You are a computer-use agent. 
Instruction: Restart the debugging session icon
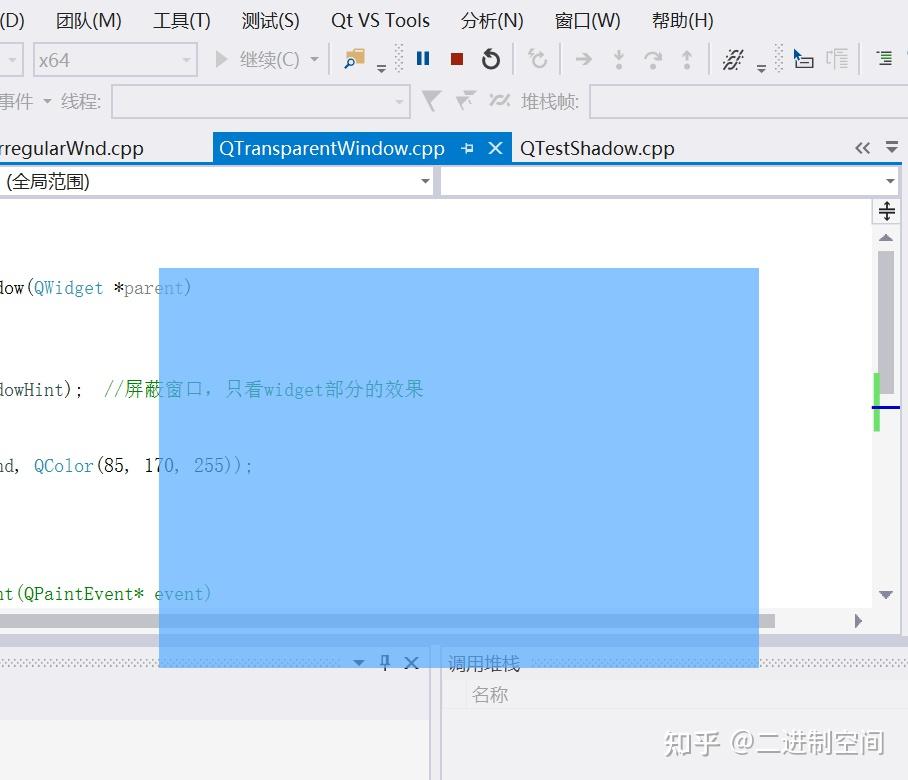click(x=490, y=58)
